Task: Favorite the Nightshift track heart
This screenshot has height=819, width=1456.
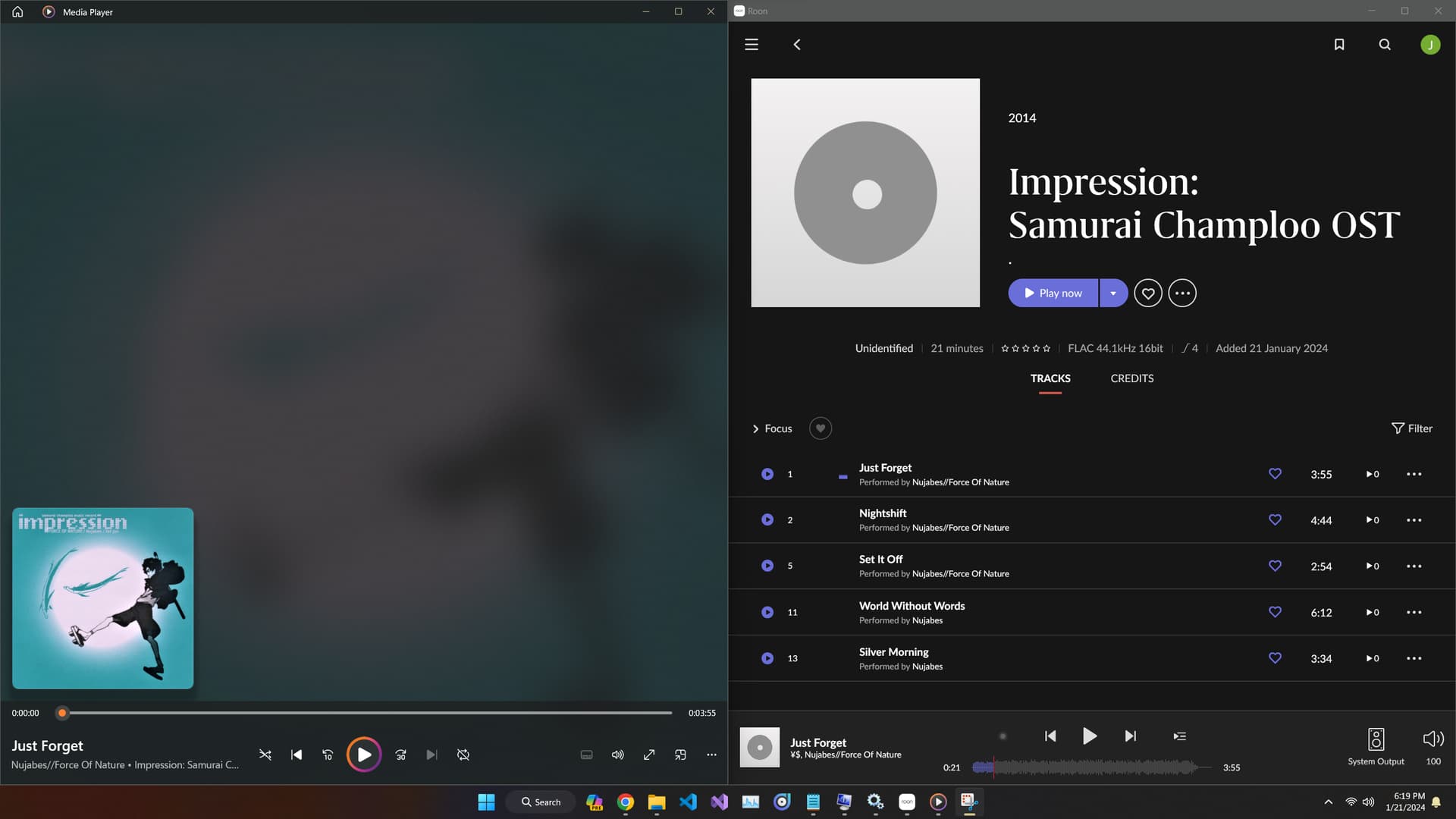Action: coord(1275,520)
